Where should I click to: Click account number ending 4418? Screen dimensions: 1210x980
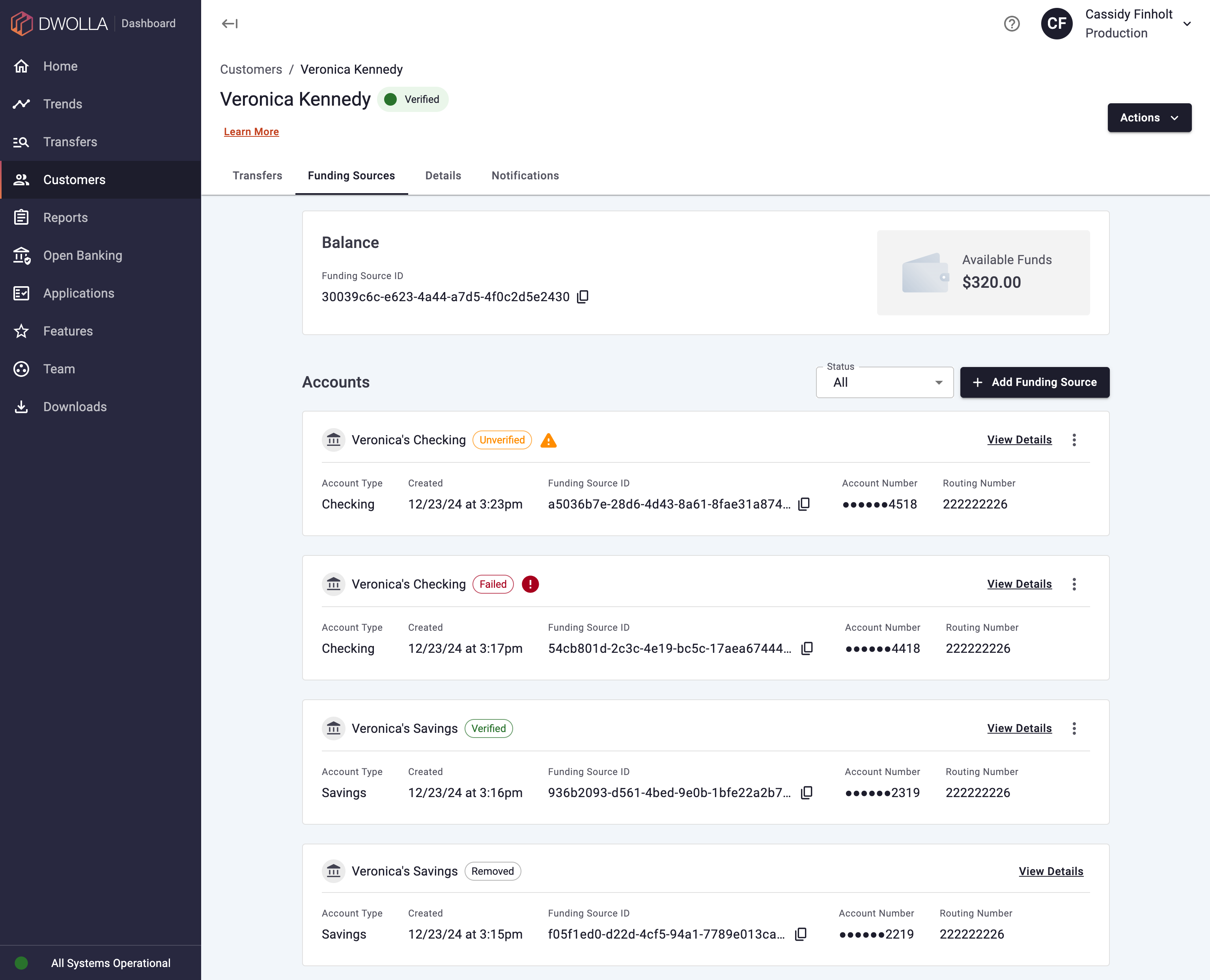pos(883,648)
